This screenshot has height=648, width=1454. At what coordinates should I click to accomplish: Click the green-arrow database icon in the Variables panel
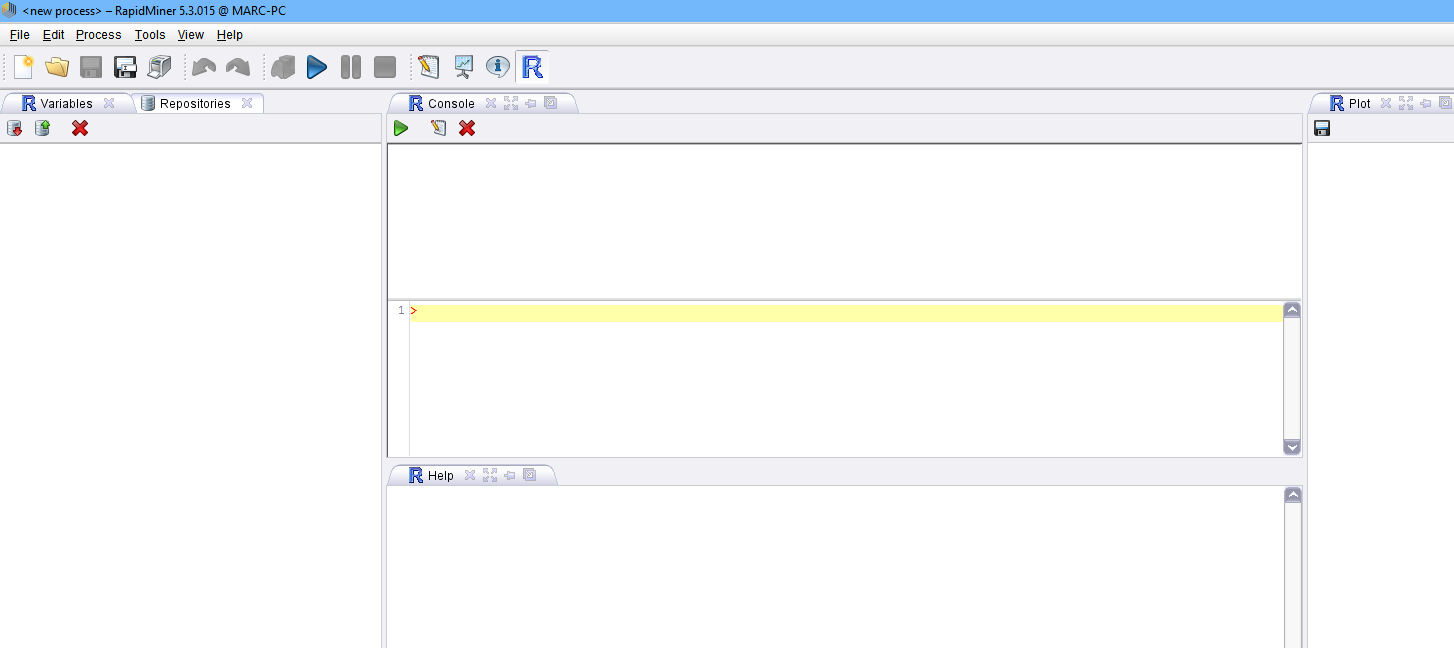click(x=42, y=128)
